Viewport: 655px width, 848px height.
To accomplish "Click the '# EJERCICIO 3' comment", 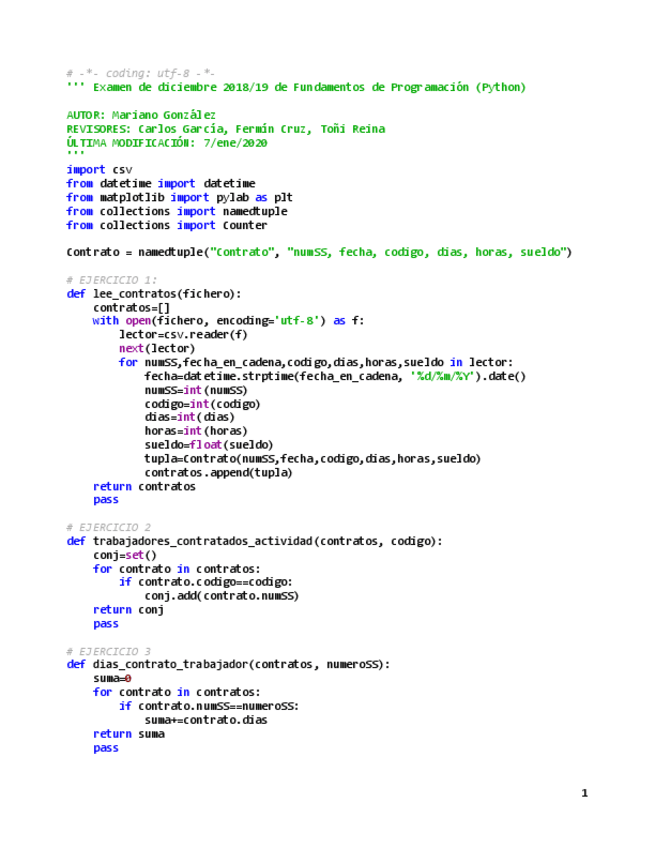I will (108, 651).
